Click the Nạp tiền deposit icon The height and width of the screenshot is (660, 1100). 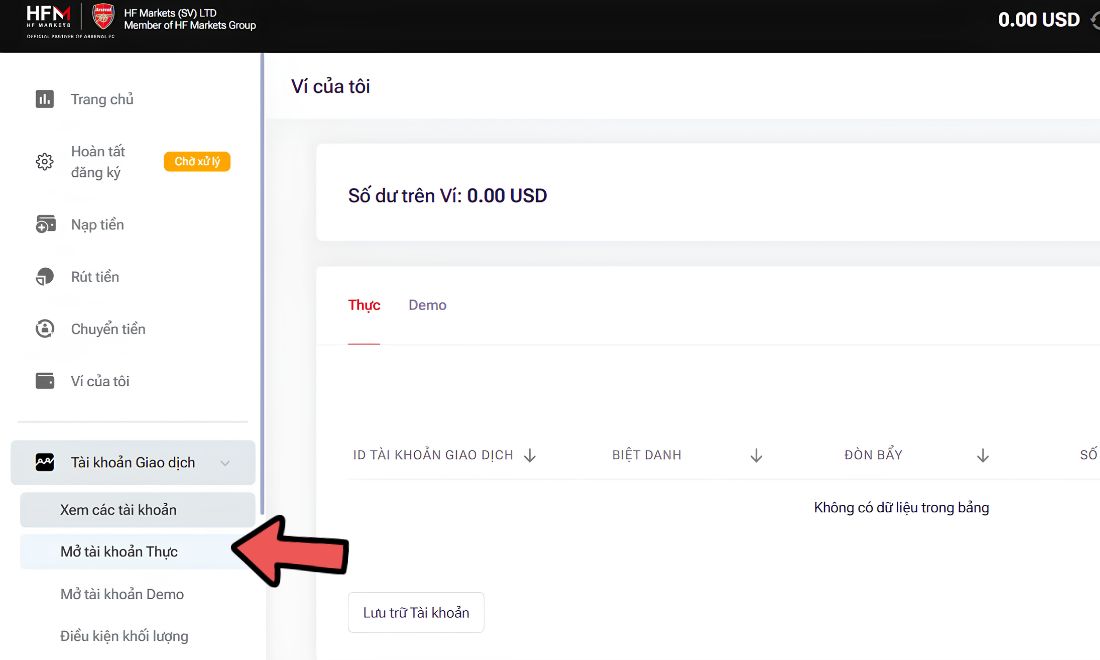coord(45,224)
